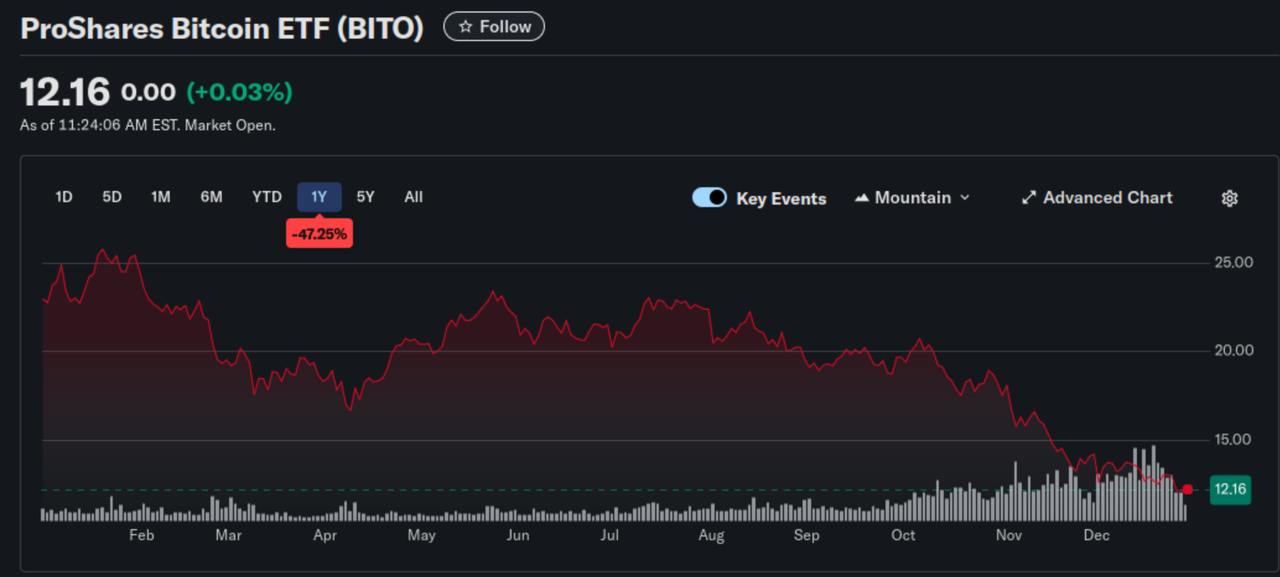
Task: Click the Jun month axis label
Action: pos(517,536)
